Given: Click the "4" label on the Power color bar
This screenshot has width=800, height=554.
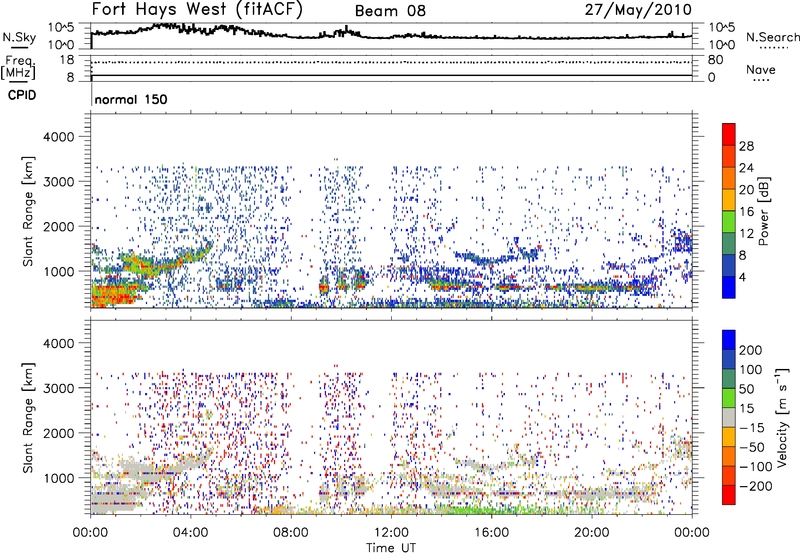Looking at the screenshot, I should coord(742,278).
